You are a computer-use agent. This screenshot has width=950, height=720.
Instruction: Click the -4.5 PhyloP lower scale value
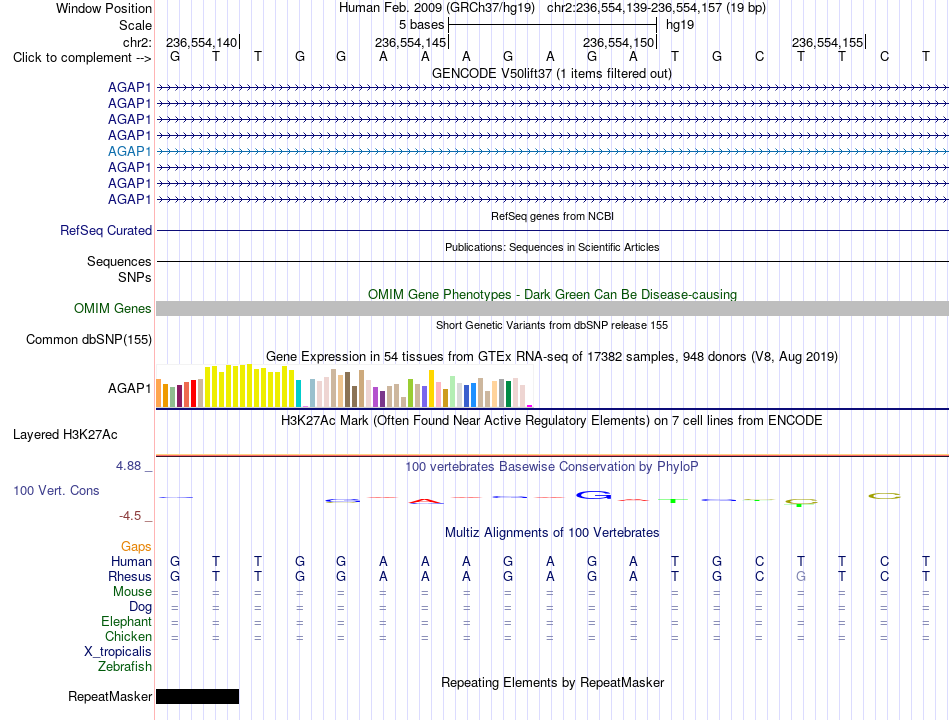click(x=130, y=516)
